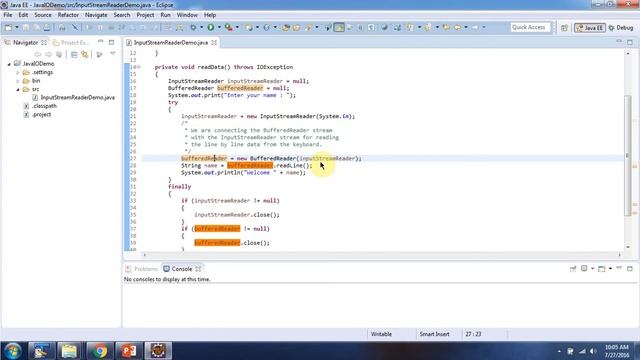Expand the .settings folder
The width and height of the screenshot is (640, 360).
point(18,73)
